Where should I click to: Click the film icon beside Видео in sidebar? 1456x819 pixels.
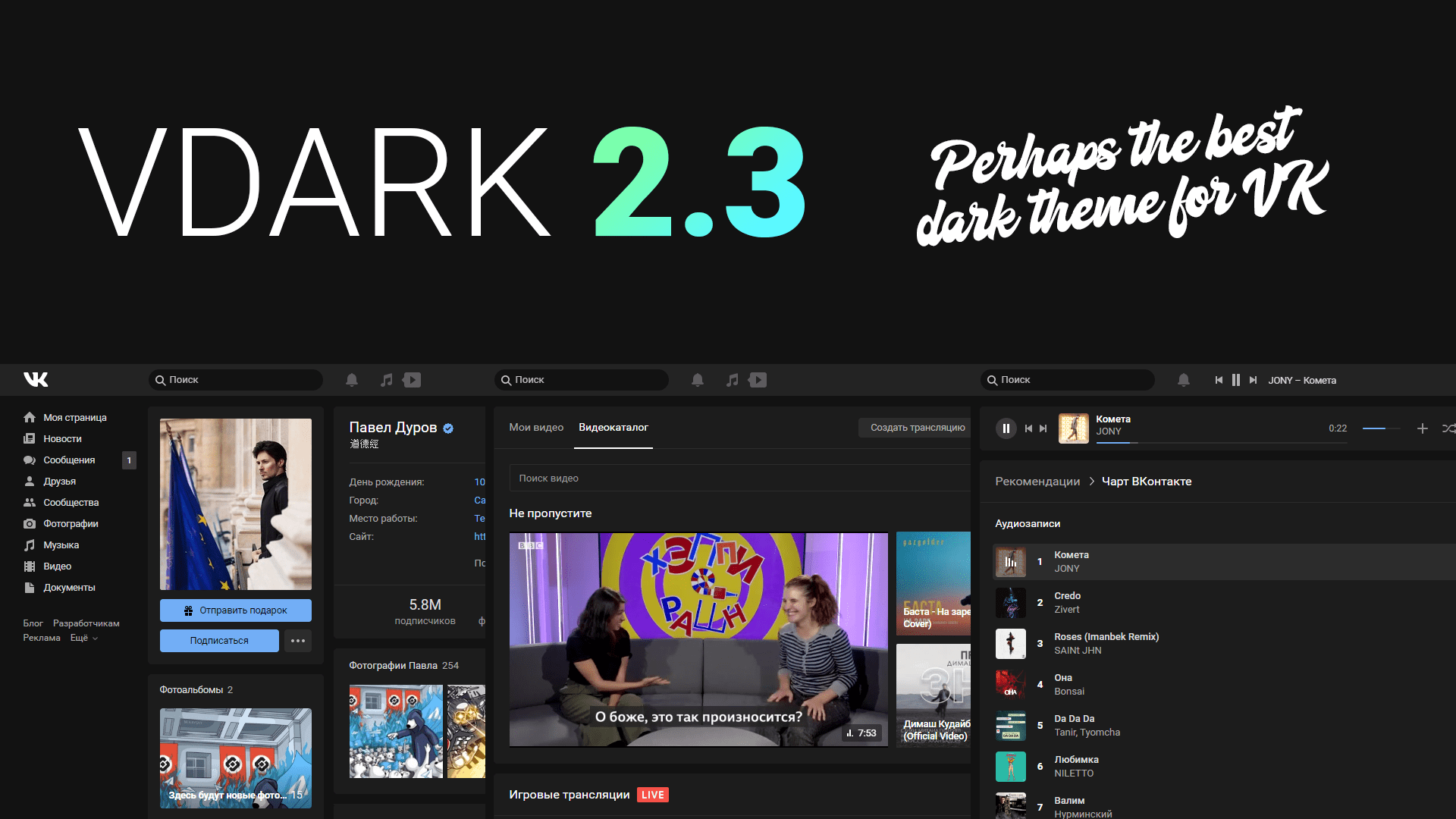point(30,566)
